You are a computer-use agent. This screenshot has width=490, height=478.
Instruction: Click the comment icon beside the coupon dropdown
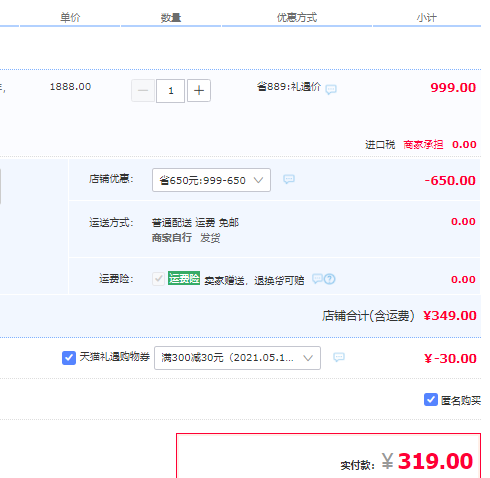tap(339, 357)
